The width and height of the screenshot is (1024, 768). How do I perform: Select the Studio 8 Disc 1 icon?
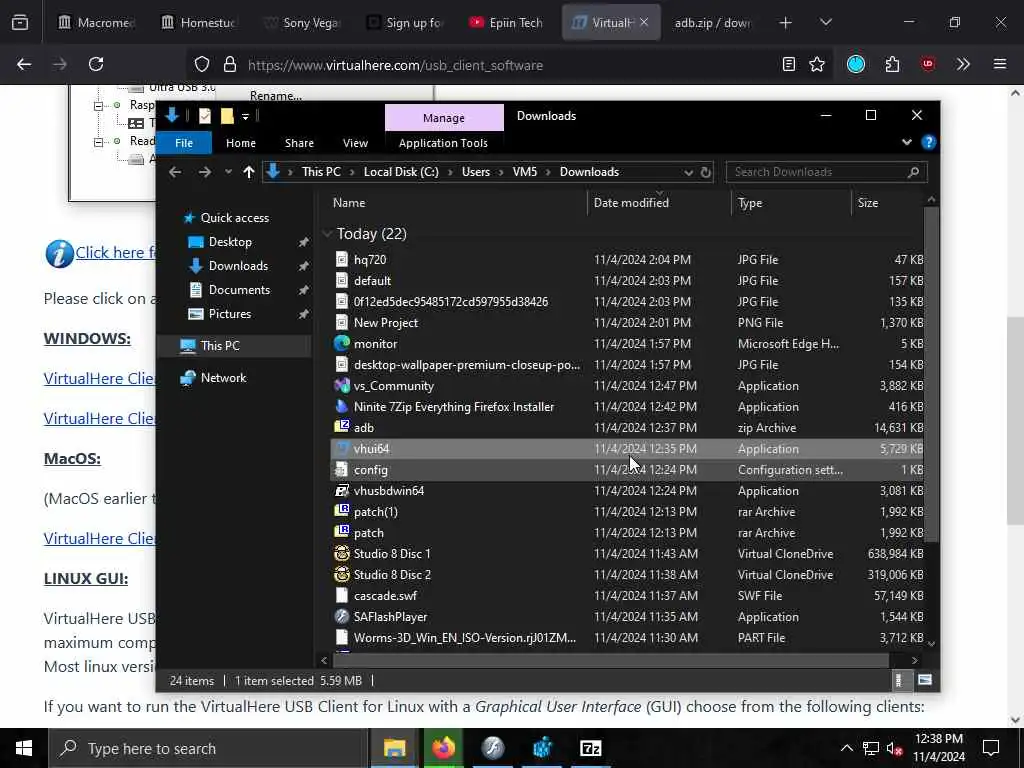(342, 553)
